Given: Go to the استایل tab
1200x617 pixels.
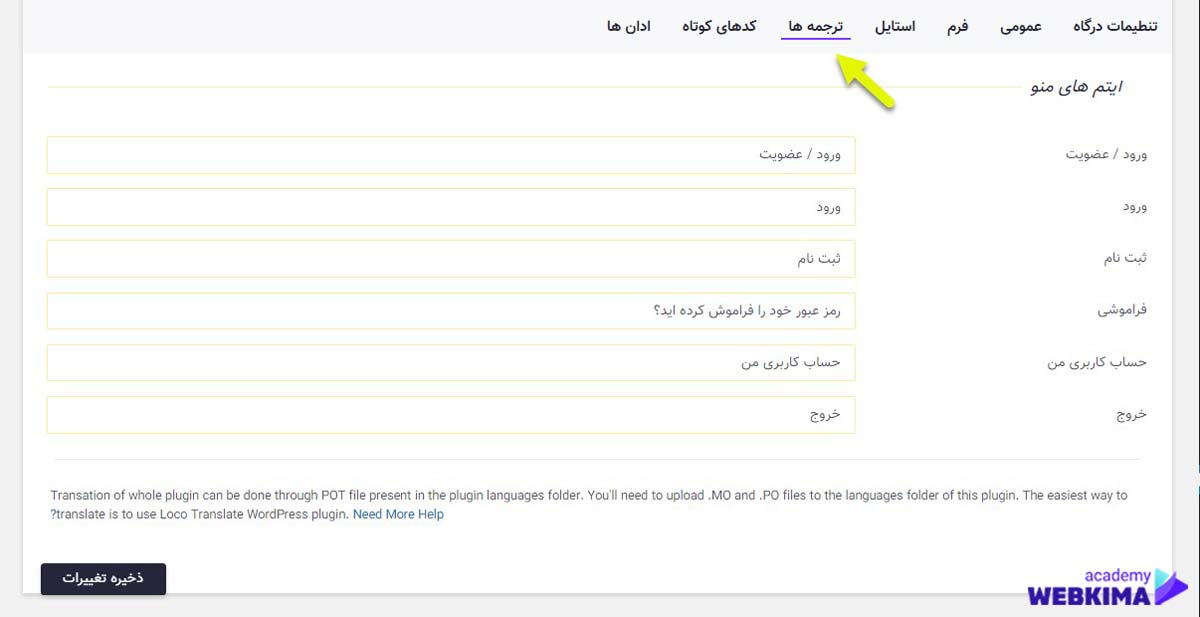Looking at the screenshot, I should pyautogui.click(x=895, y=26).
